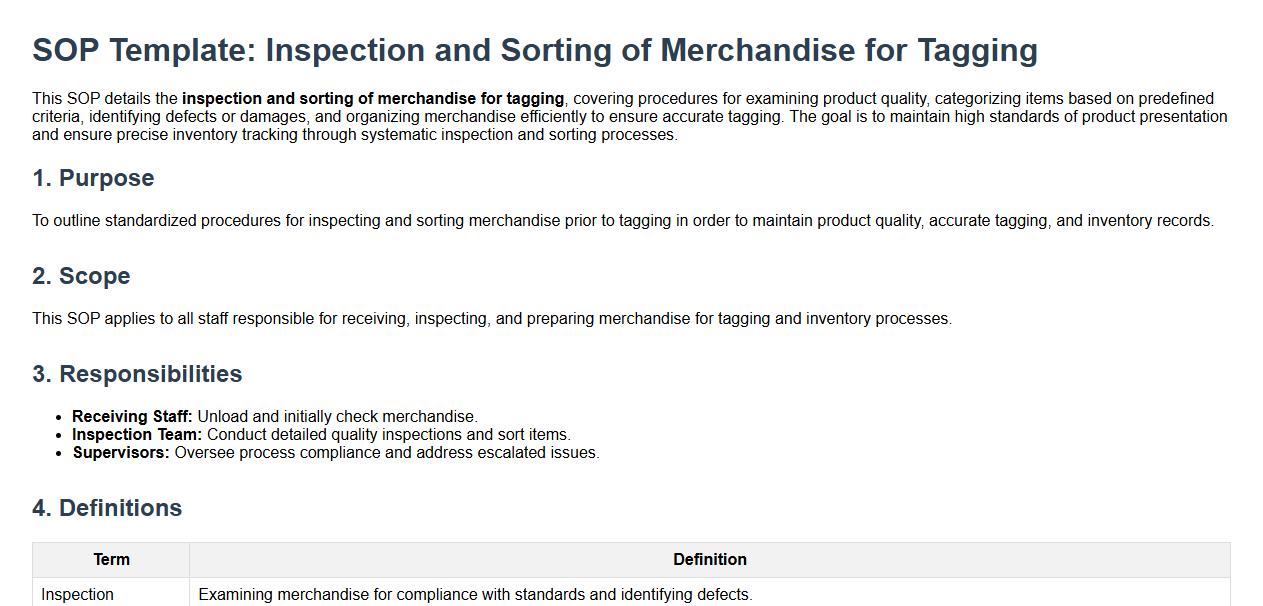This screenshot has width=1263, height=606.
Task: Click the bold phrase "inspection and sorting of merchandise for tagging"
Action: [x=373, y=99]
